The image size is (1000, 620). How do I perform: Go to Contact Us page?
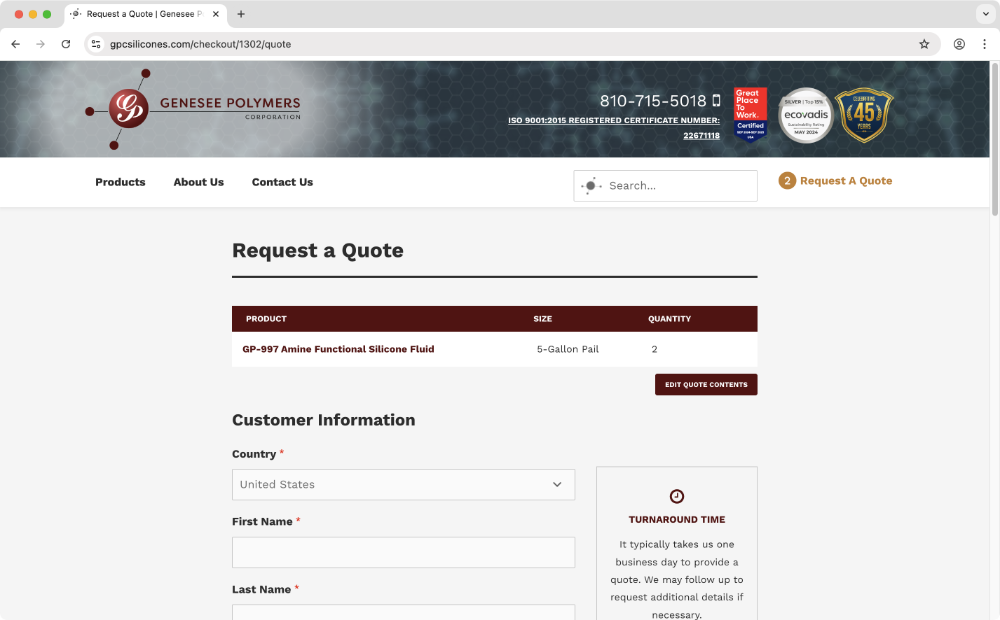[x=282, y=182]
